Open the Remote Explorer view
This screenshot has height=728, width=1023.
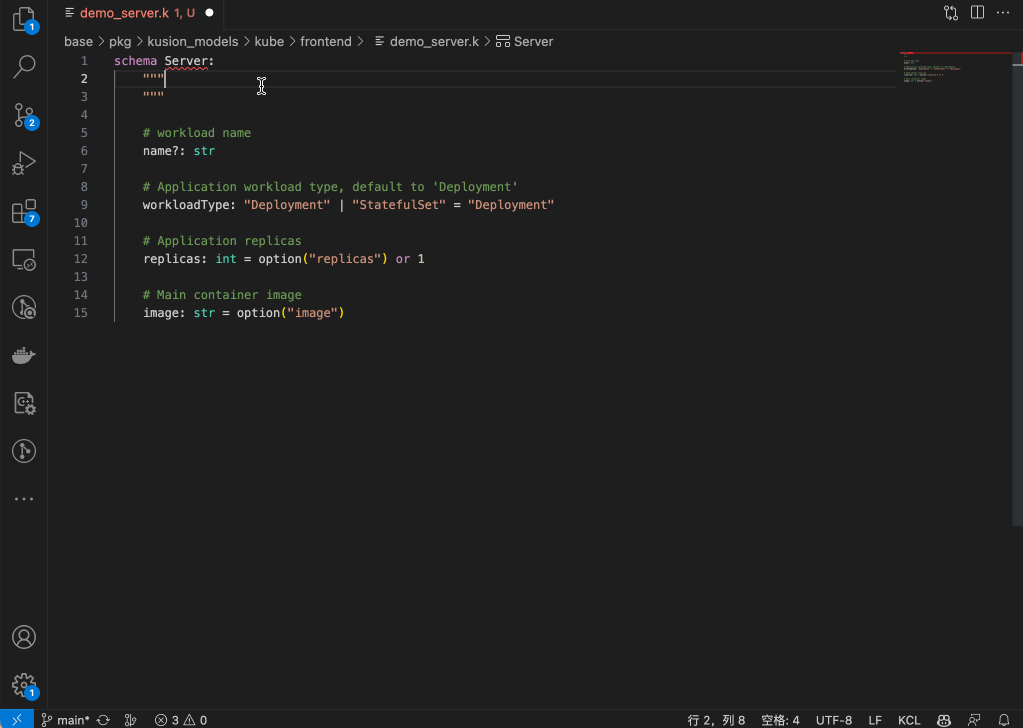23,260
